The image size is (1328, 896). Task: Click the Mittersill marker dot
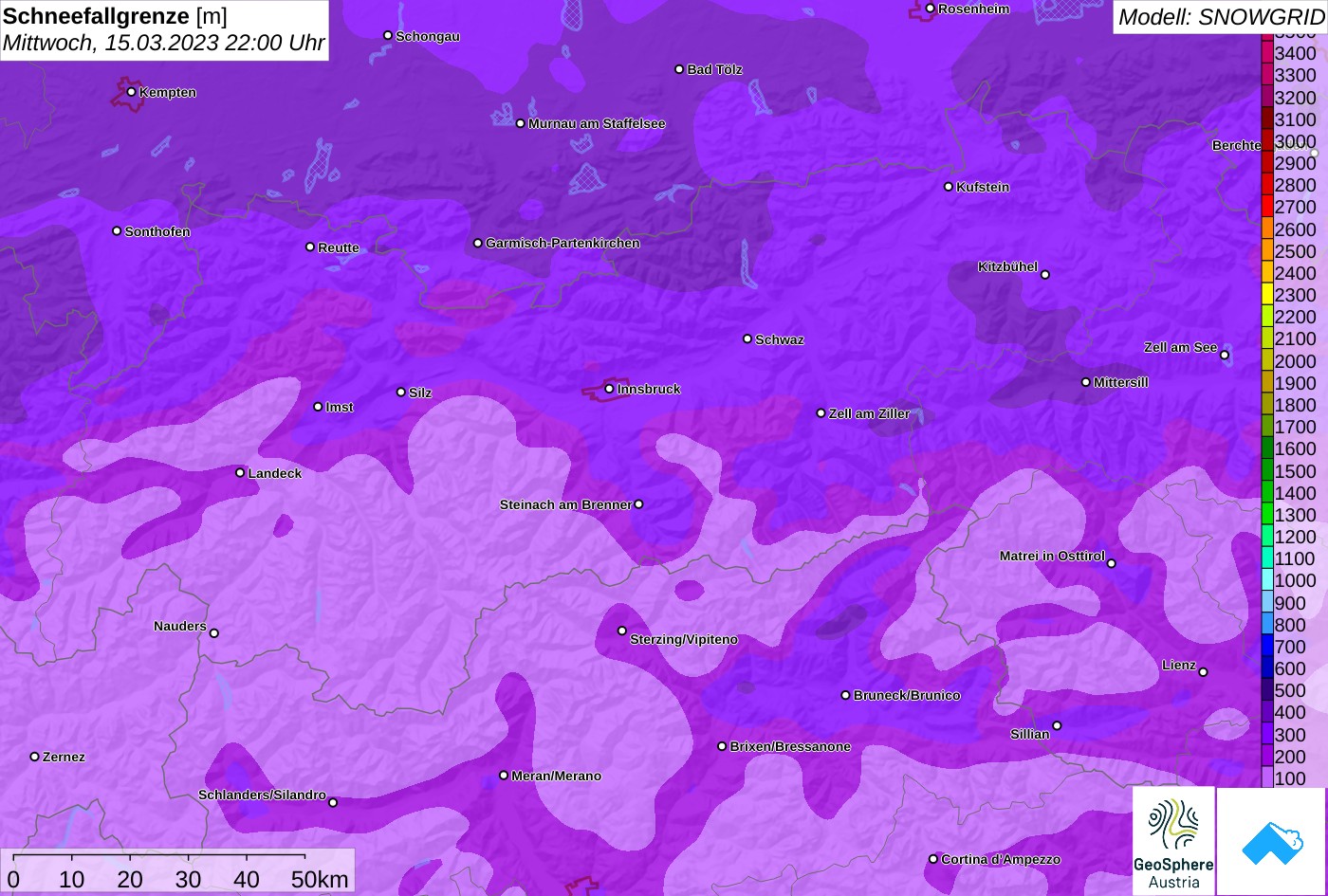click(1086, 382)
